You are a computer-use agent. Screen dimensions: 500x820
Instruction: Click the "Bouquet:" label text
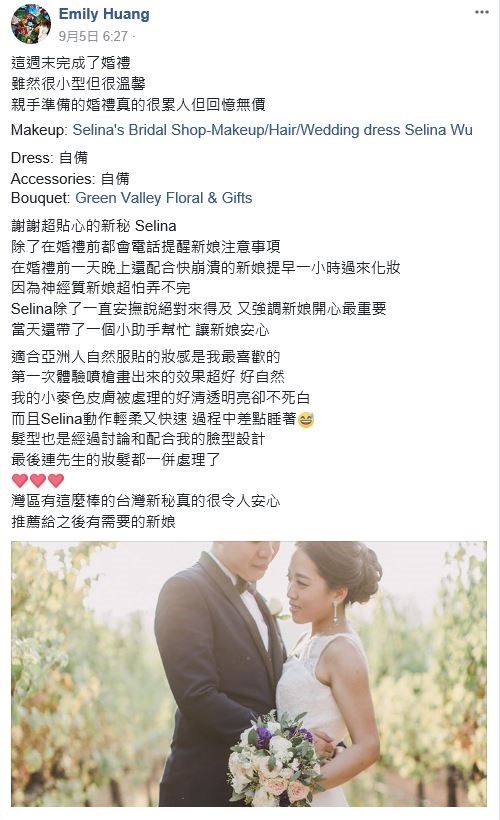click(40, 198)
